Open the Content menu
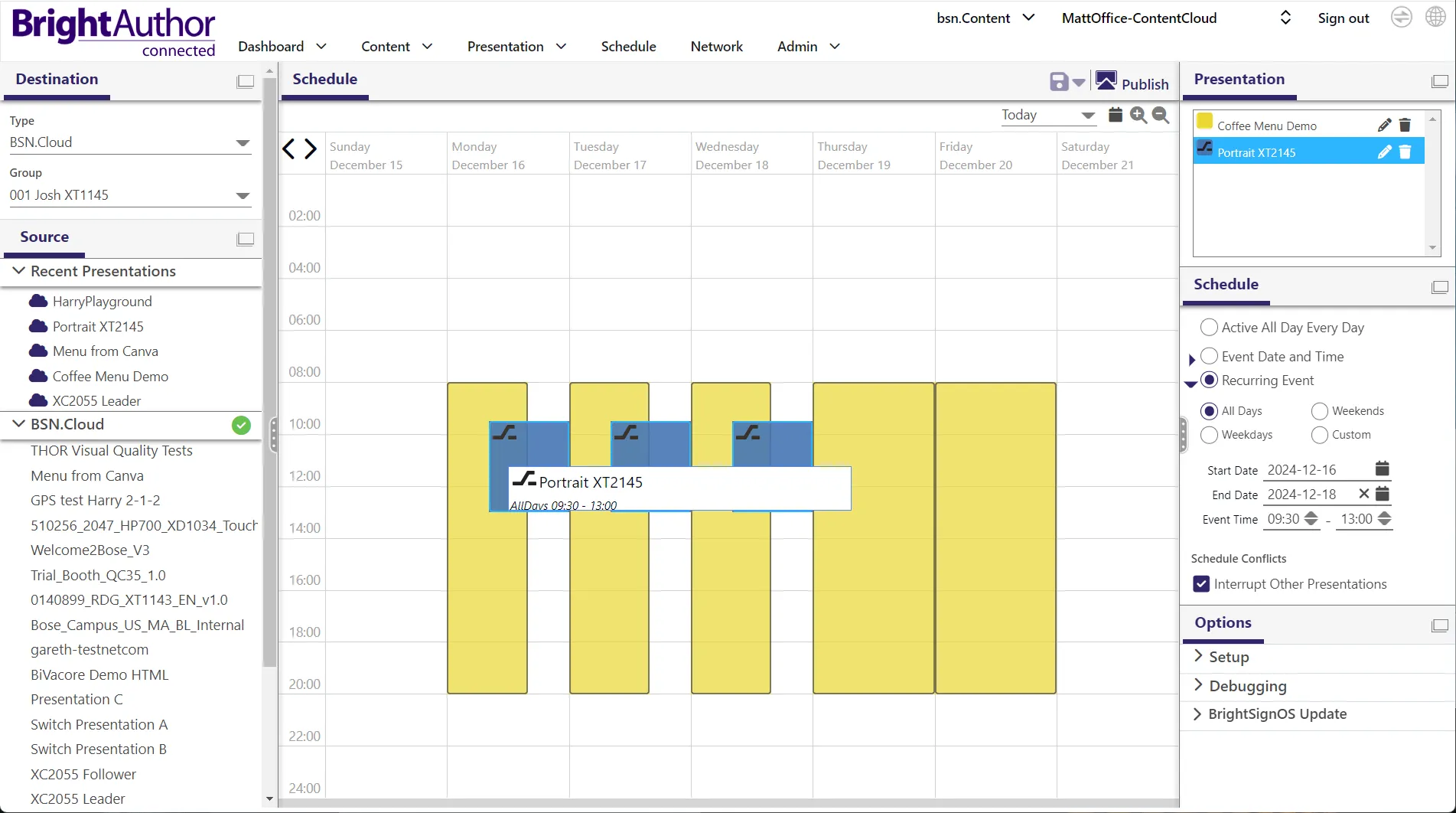This screenshot has height=813, width=1456. tap(396, 46)
